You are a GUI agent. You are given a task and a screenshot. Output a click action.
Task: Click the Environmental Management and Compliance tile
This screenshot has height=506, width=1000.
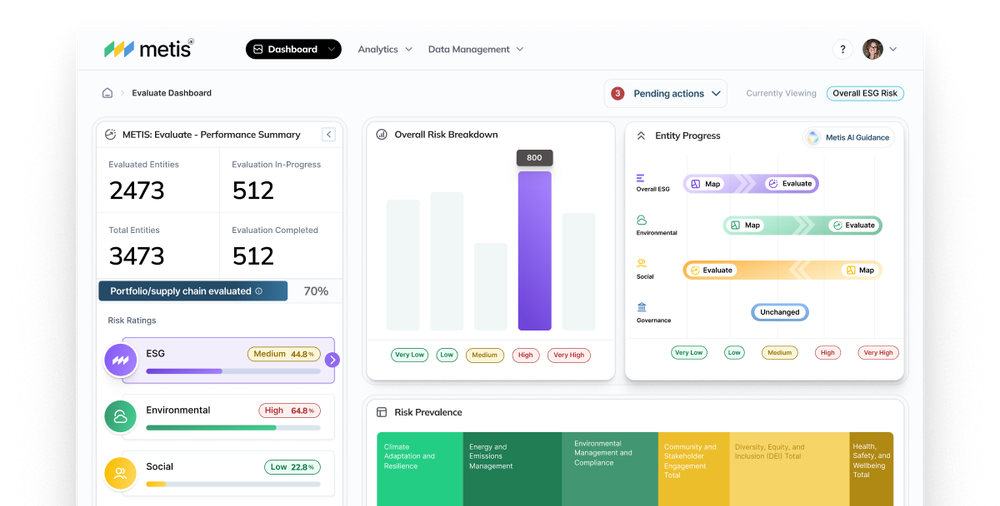[x=610, y=469]
